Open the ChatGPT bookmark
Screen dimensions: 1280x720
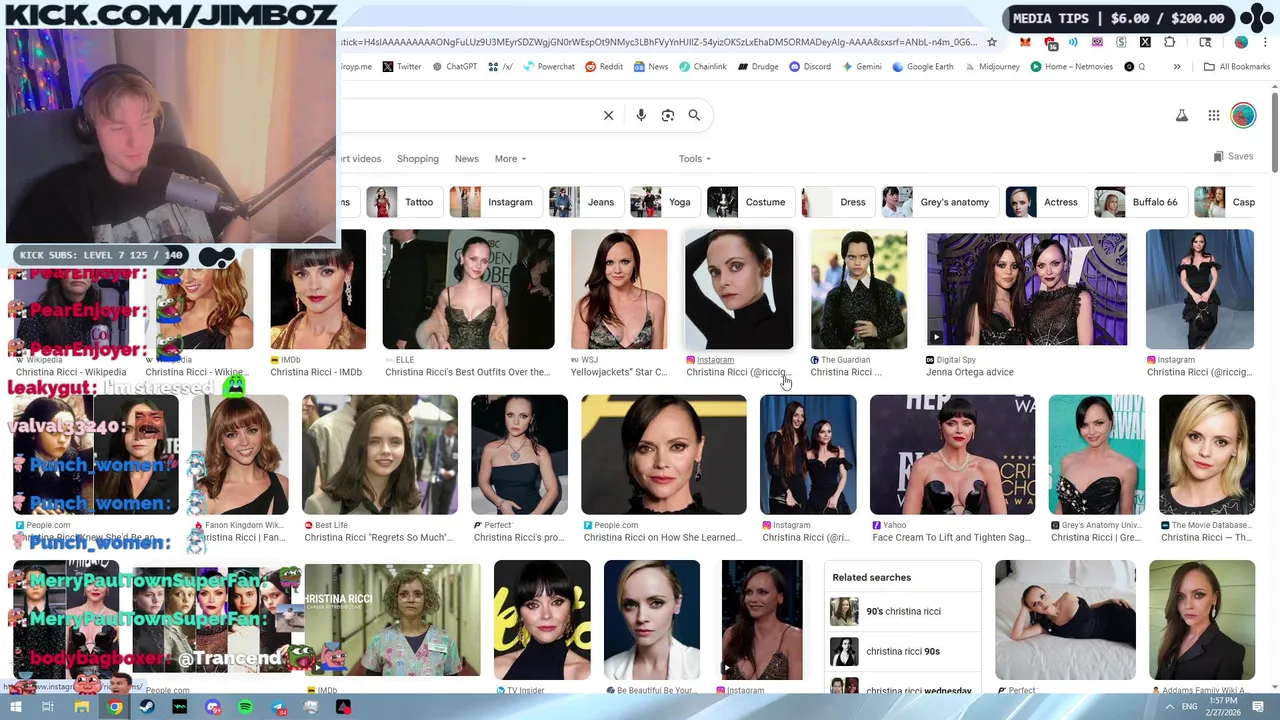pyautogui.click(x=455, y=67)
